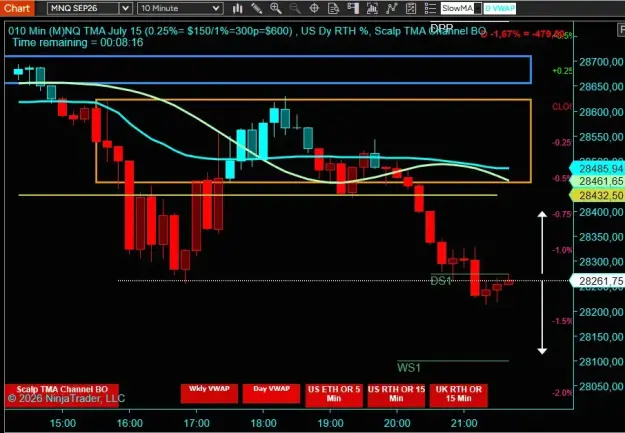Click the Wkly VWAP button
Image resolution: width=625 pixels, height=433 pixels.
tap(209, 394)
